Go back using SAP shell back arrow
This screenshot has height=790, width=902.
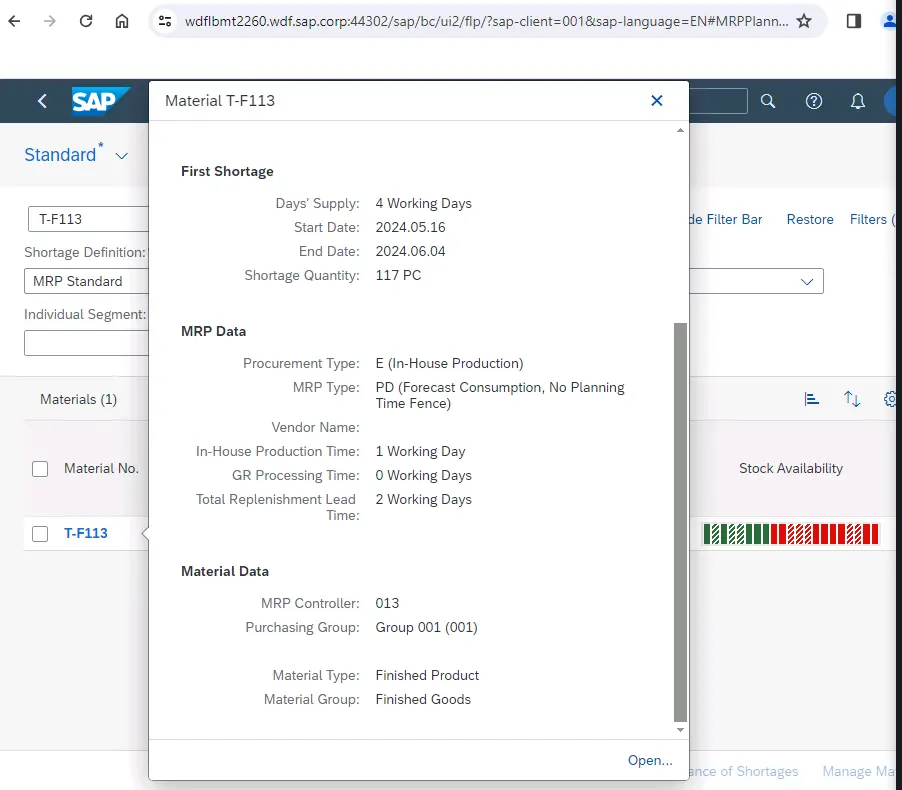click(x=42, y=101)
